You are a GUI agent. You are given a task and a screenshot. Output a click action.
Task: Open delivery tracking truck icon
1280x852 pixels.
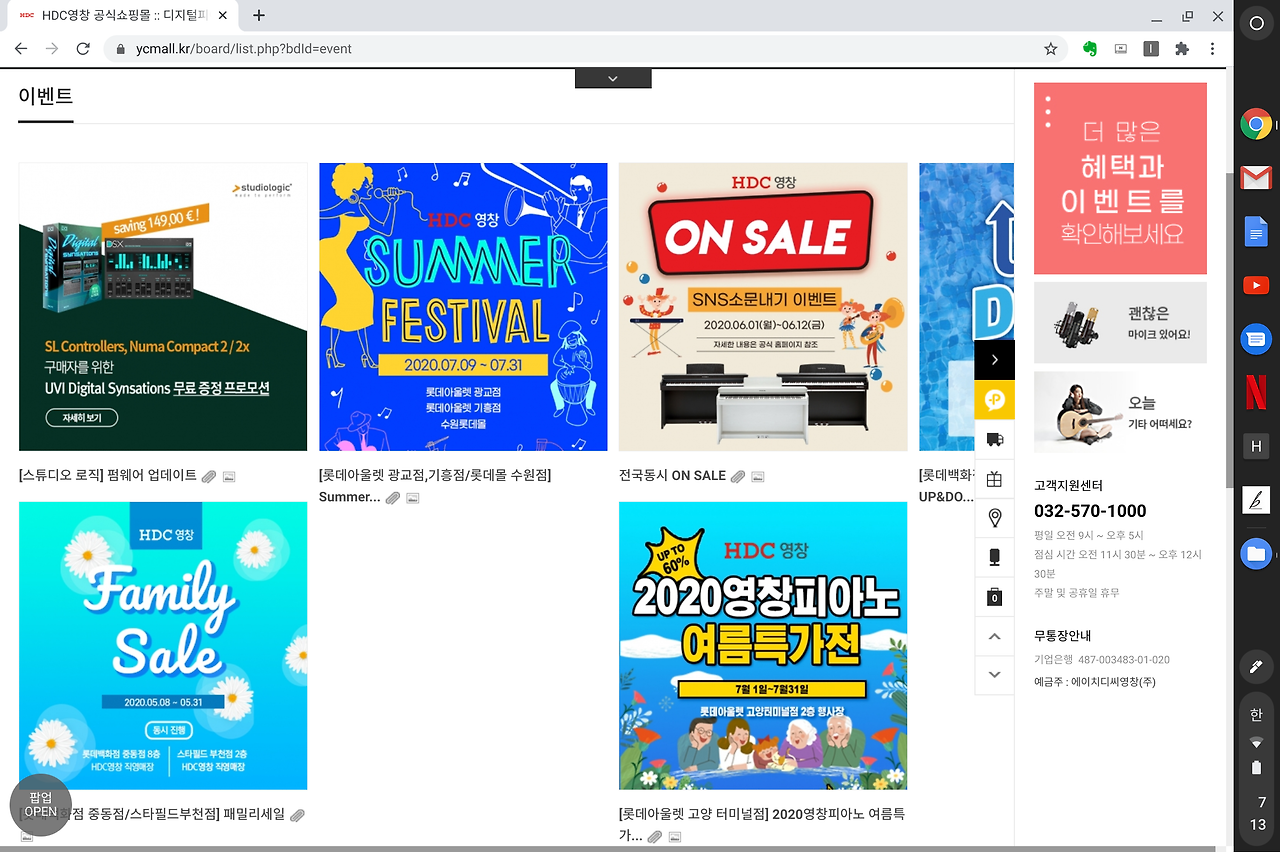click(994, 439)
